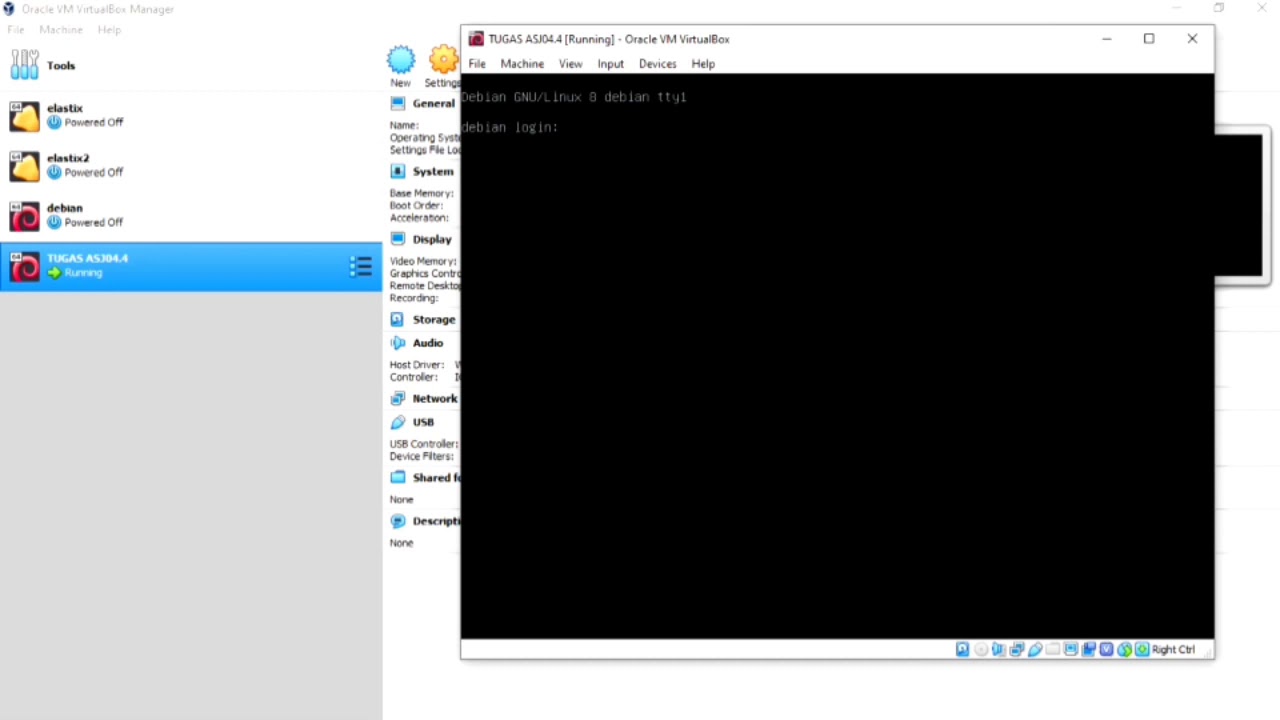Click optical disc icon in VM status bar
1280x720 pixels.
click(980, 649)
